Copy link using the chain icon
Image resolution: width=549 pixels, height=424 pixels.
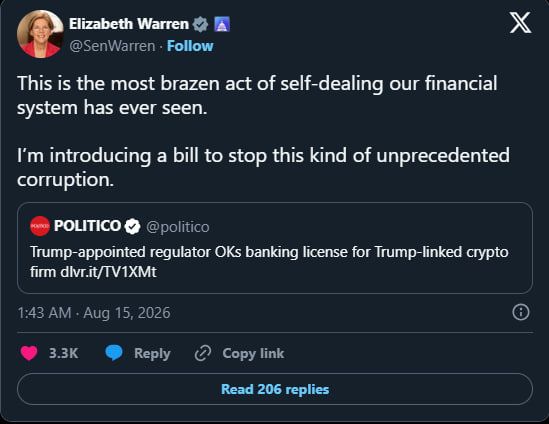point(203,353)
